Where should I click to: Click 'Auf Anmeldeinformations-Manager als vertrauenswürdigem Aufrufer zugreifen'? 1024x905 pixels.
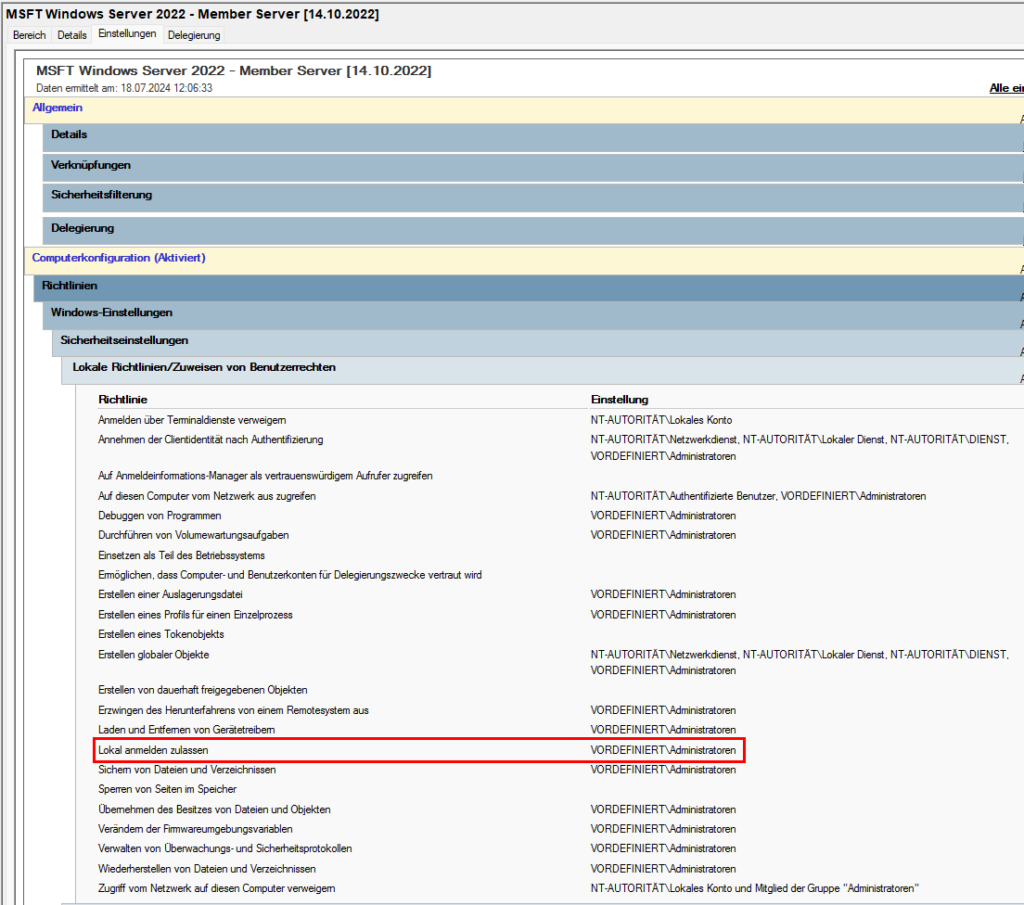click(x=265, y=475)
